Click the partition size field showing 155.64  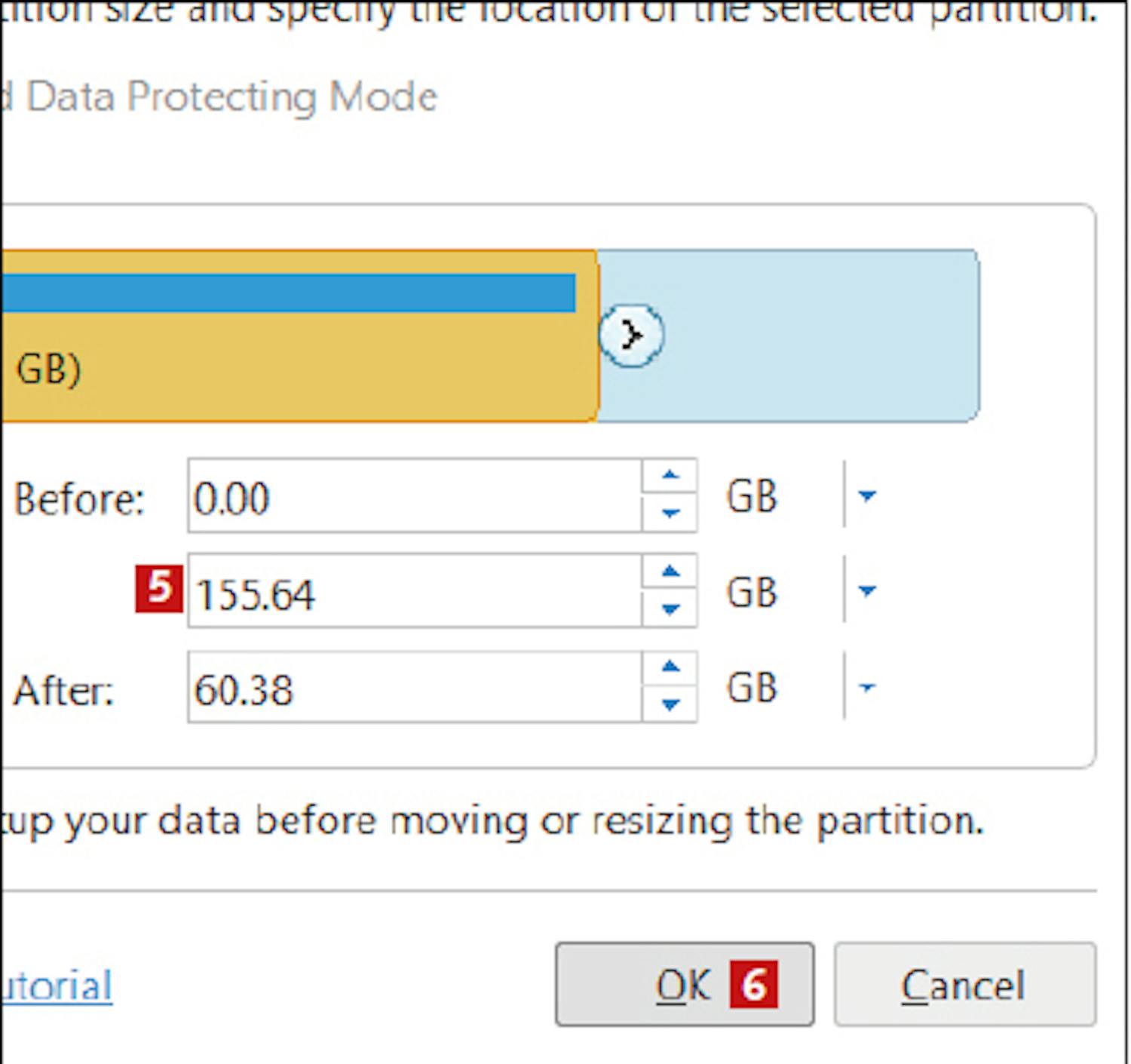click(x=415, y=593)
